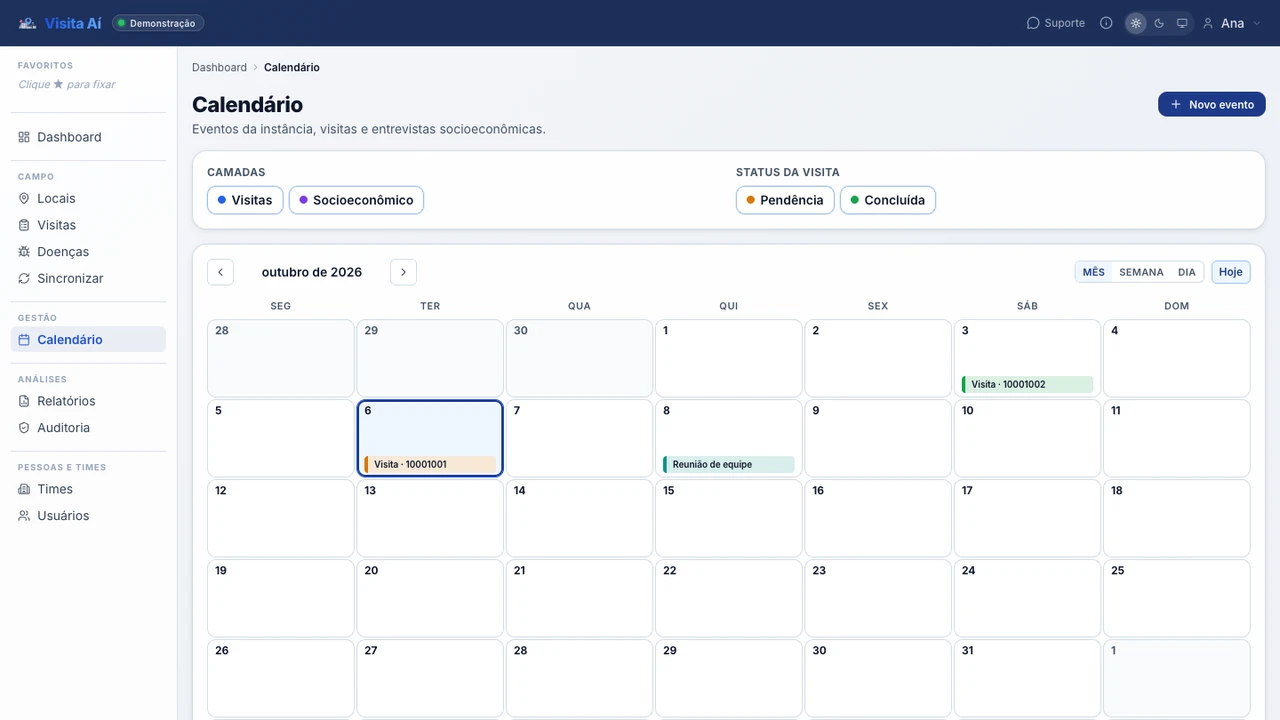Open the Reunião de equipe event
Image resolution: width=1280 pixels, height=720 pixels.
(x=729, y=464)
